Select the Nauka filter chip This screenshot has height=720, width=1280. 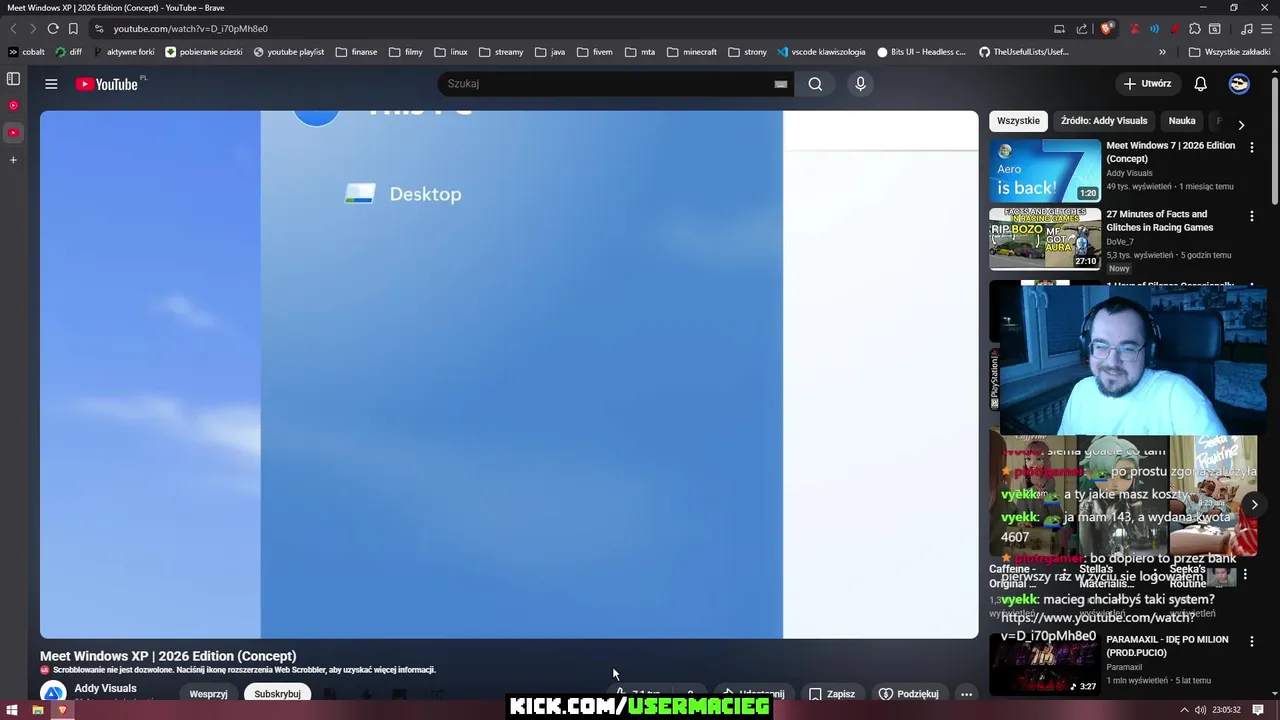[x=1182, y=121]
